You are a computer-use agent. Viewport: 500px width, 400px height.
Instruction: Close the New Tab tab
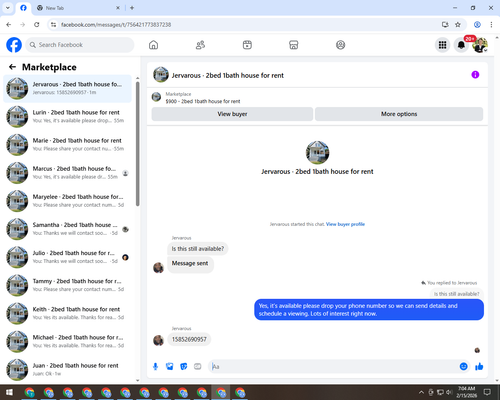pos(118,8)
